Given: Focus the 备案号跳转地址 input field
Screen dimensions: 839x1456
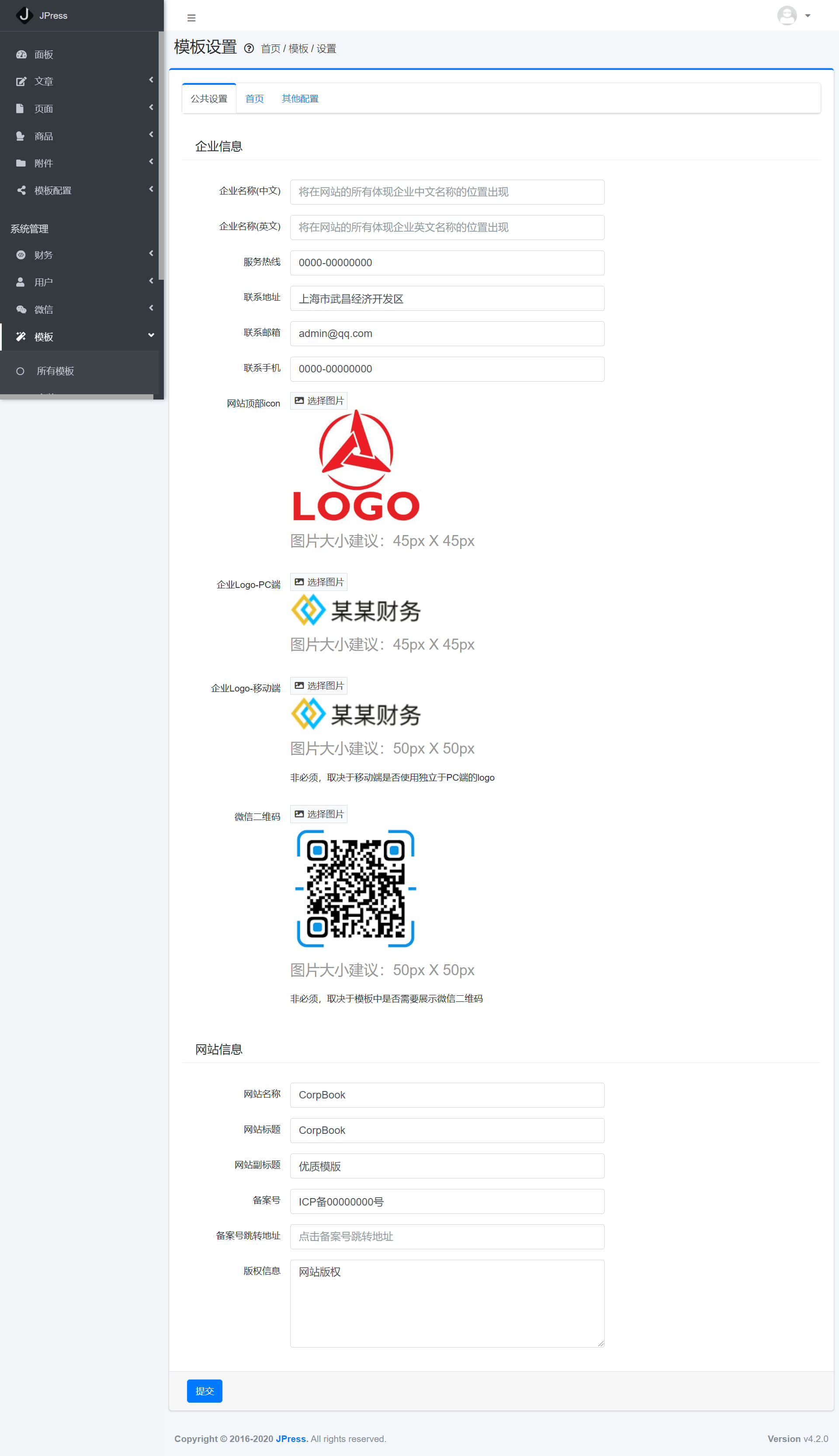Looking at the screenshot, I should (447, 1237).
